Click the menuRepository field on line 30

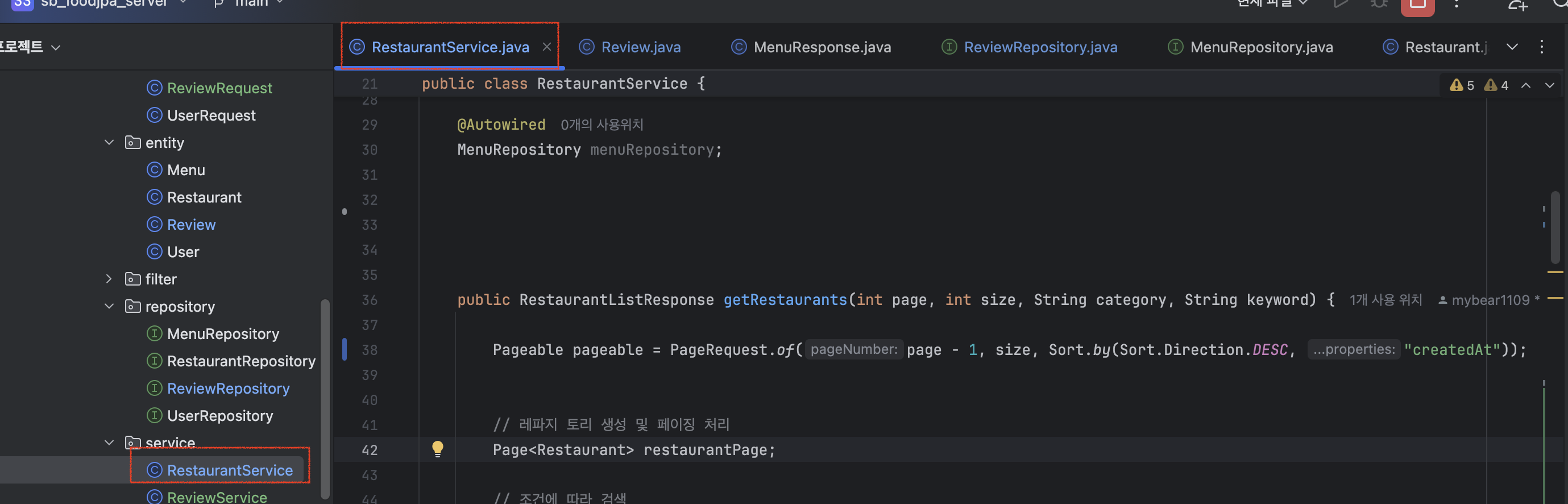pyautogui.click(x=652, y=150)
